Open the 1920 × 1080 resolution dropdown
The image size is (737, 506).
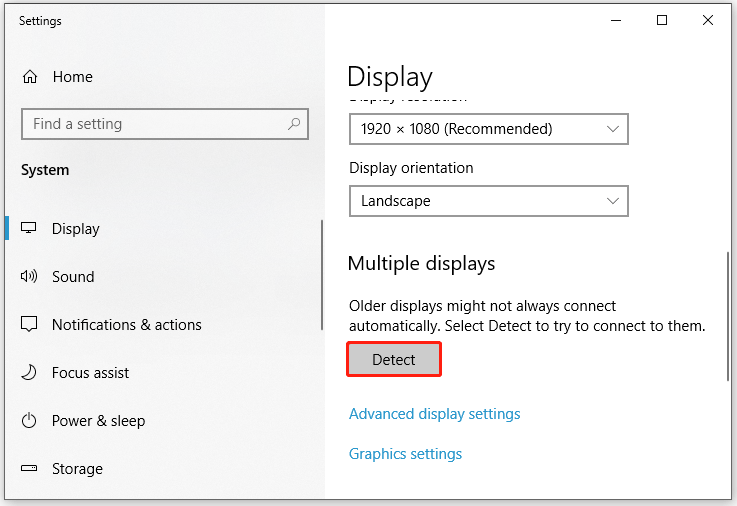coord(489,129)
